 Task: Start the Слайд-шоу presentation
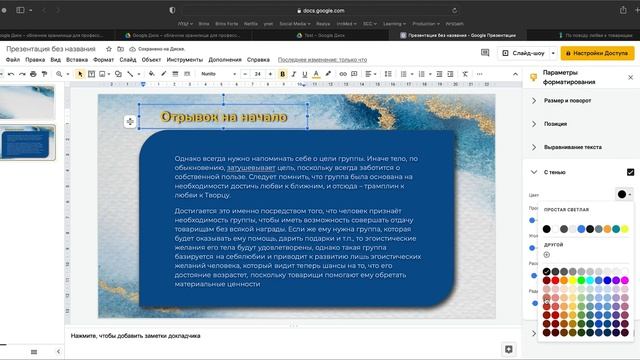pos(524,53)
